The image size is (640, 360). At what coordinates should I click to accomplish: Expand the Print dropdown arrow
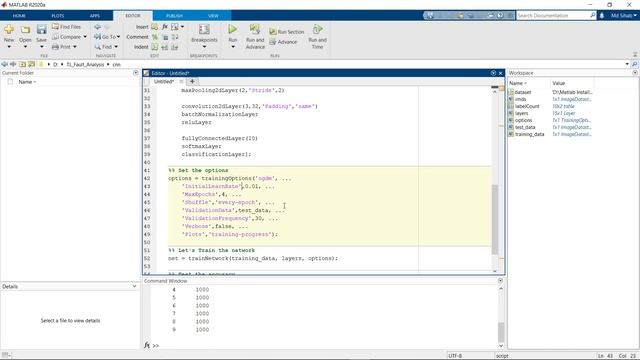pos(75,47)
